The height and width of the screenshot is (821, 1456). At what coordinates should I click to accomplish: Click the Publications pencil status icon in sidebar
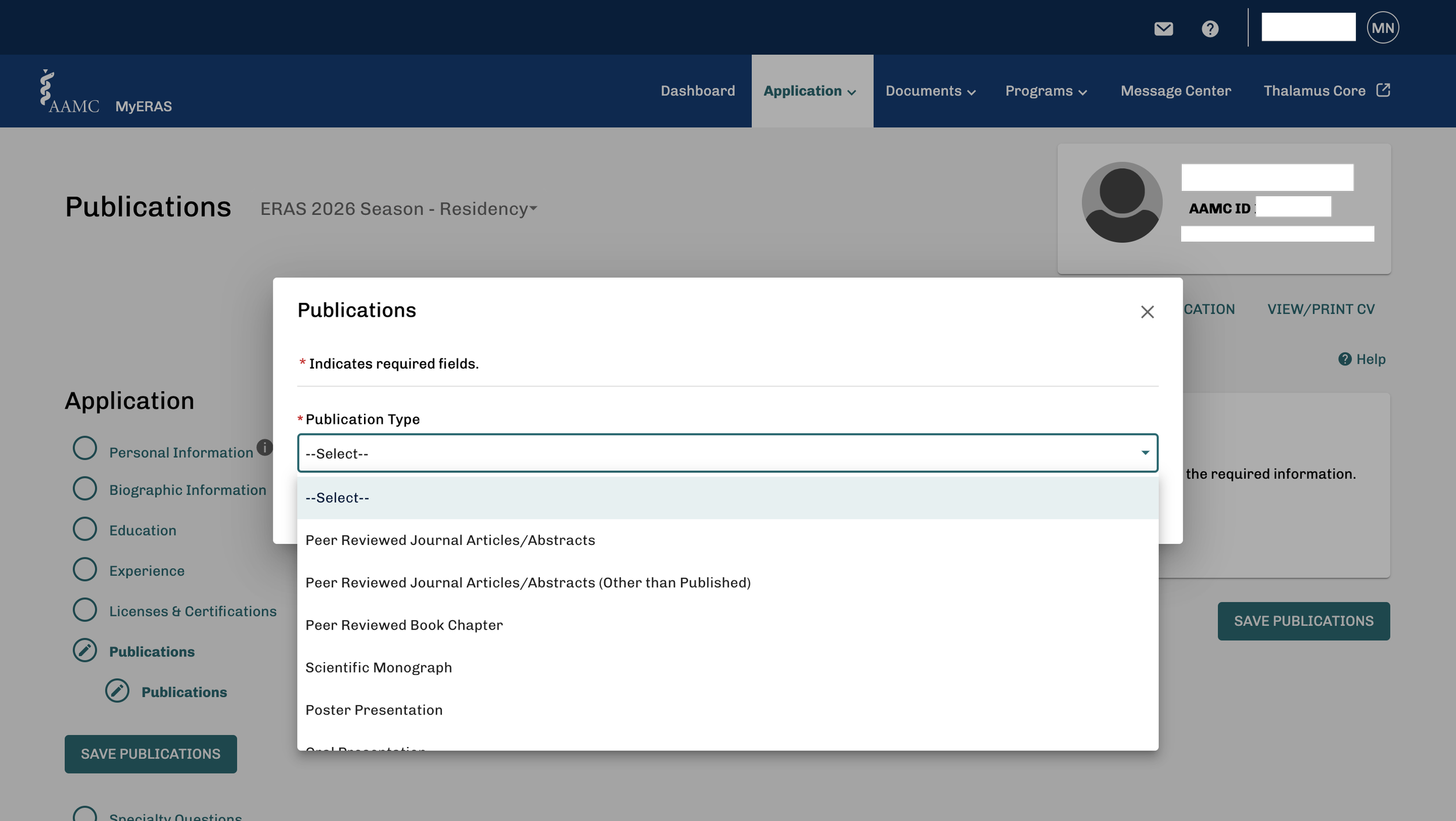click(x=85, y=650)
